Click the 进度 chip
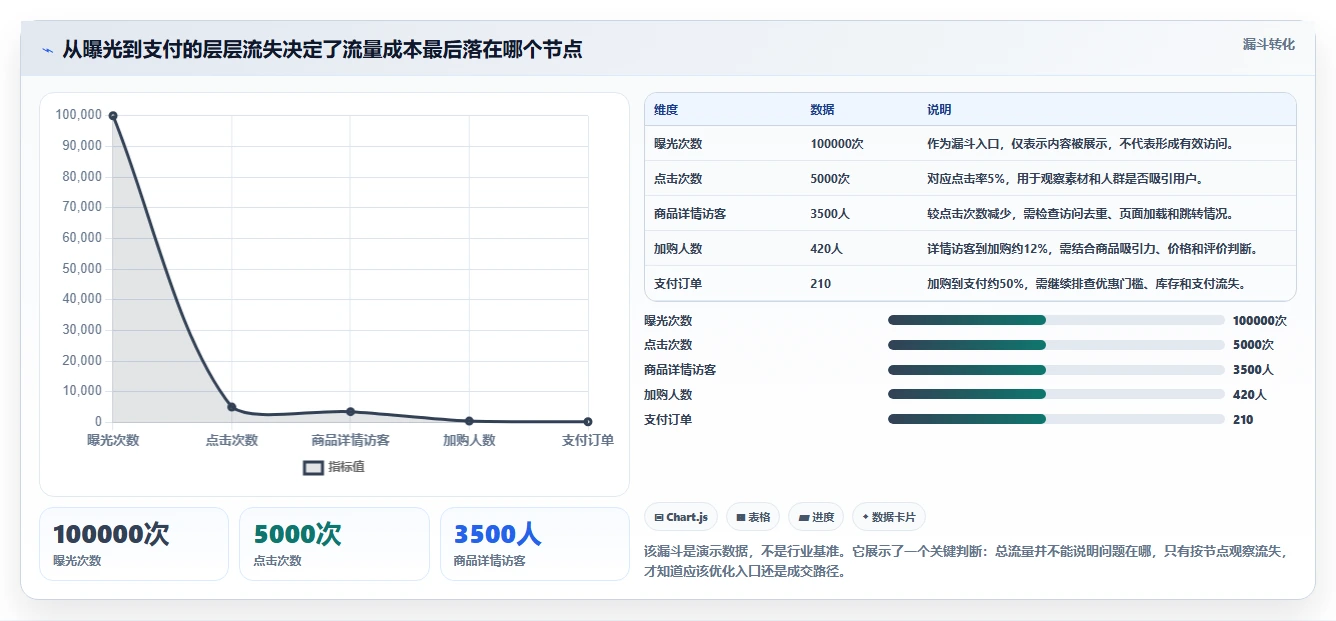Screen dimensions: 1336x621 (x=816, y=517)
